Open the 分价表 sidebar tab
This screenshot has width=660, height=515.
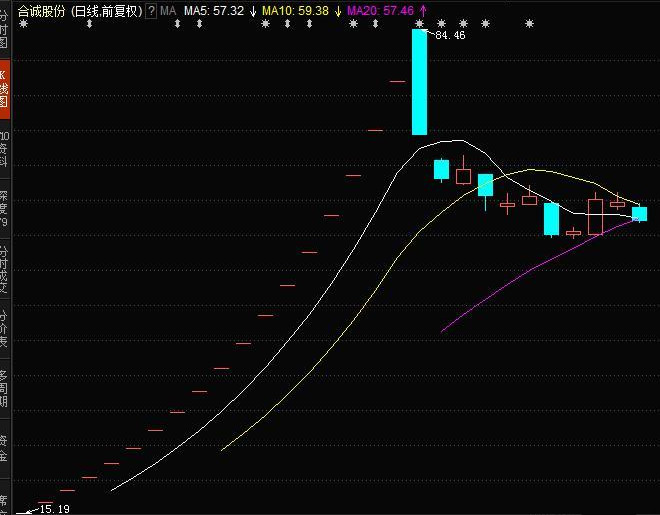(x=5, y=328)
